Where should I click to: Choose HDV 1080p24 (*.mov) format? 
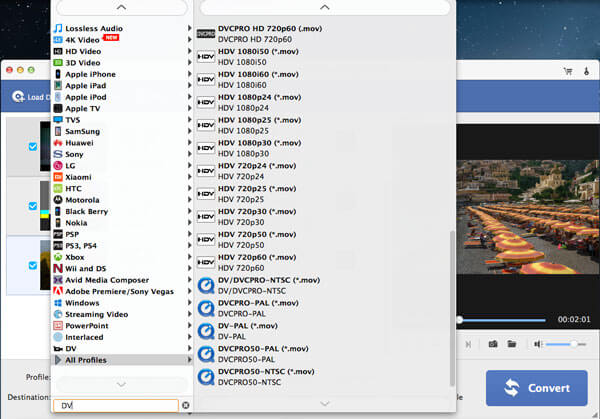tap(323, 103)
